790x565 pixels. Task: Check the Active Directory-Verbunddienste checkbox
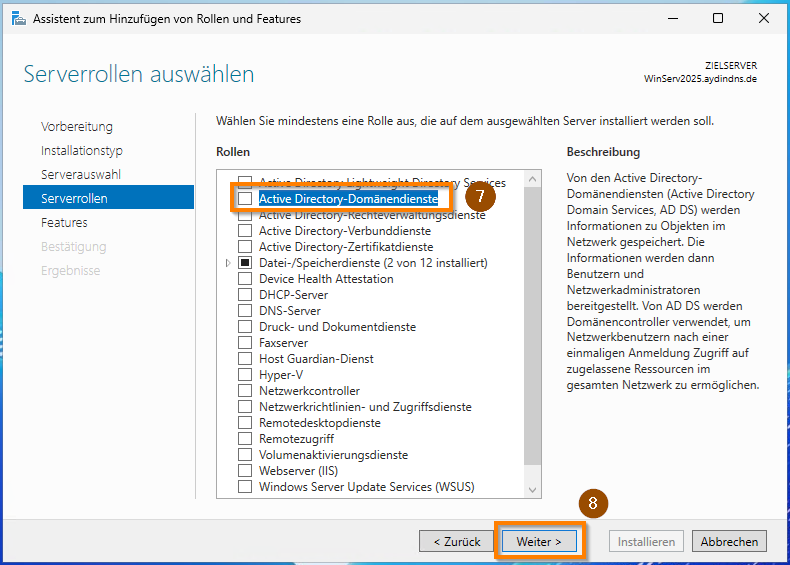(x=245, y=231)
